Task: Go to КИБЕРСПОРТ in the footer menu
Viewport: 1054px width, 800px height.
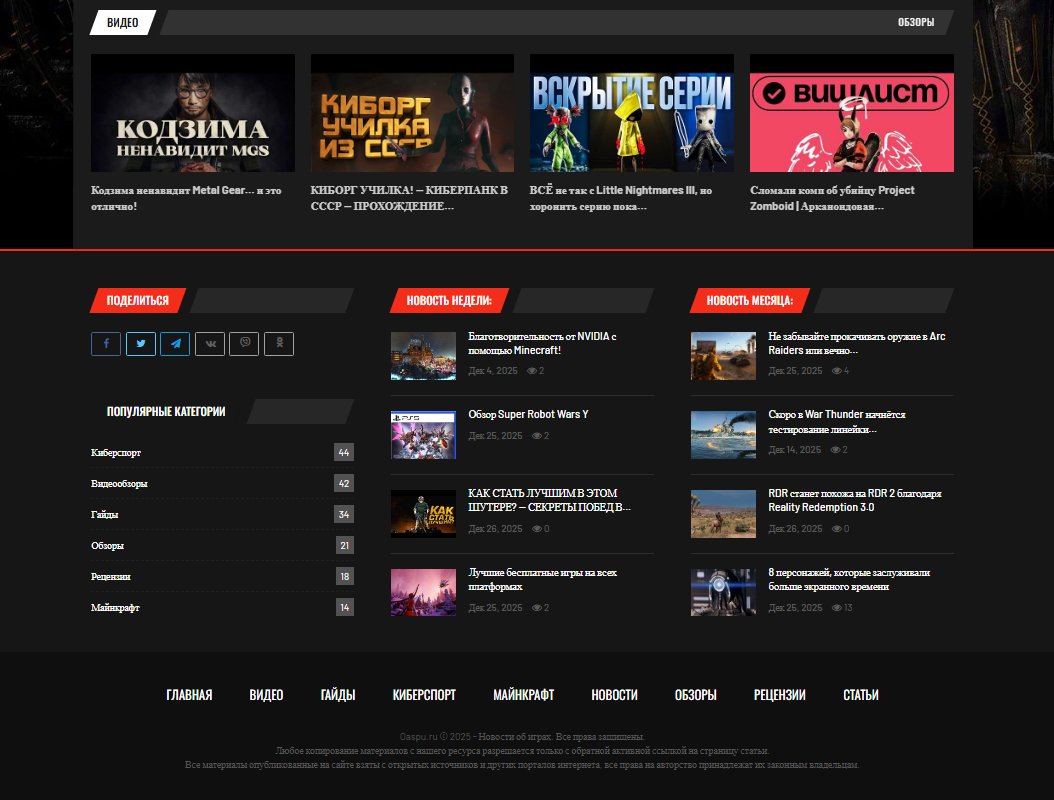Action: pyautogui.click(x=424, y=695)
